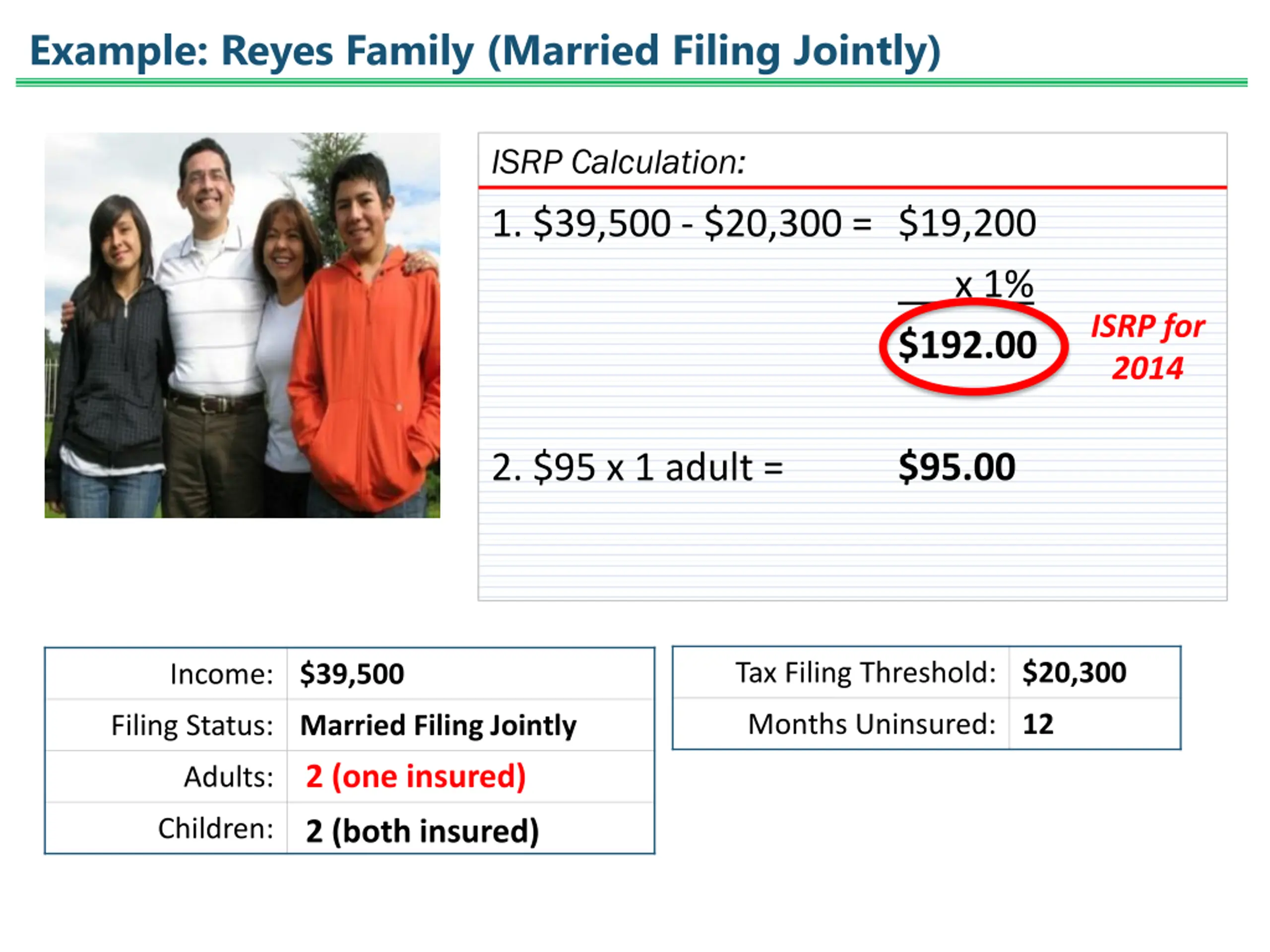Click the 'x 1%' multiplier text
The width and height of the screenshot is (1270, 952).
click(x=994, y=284)
